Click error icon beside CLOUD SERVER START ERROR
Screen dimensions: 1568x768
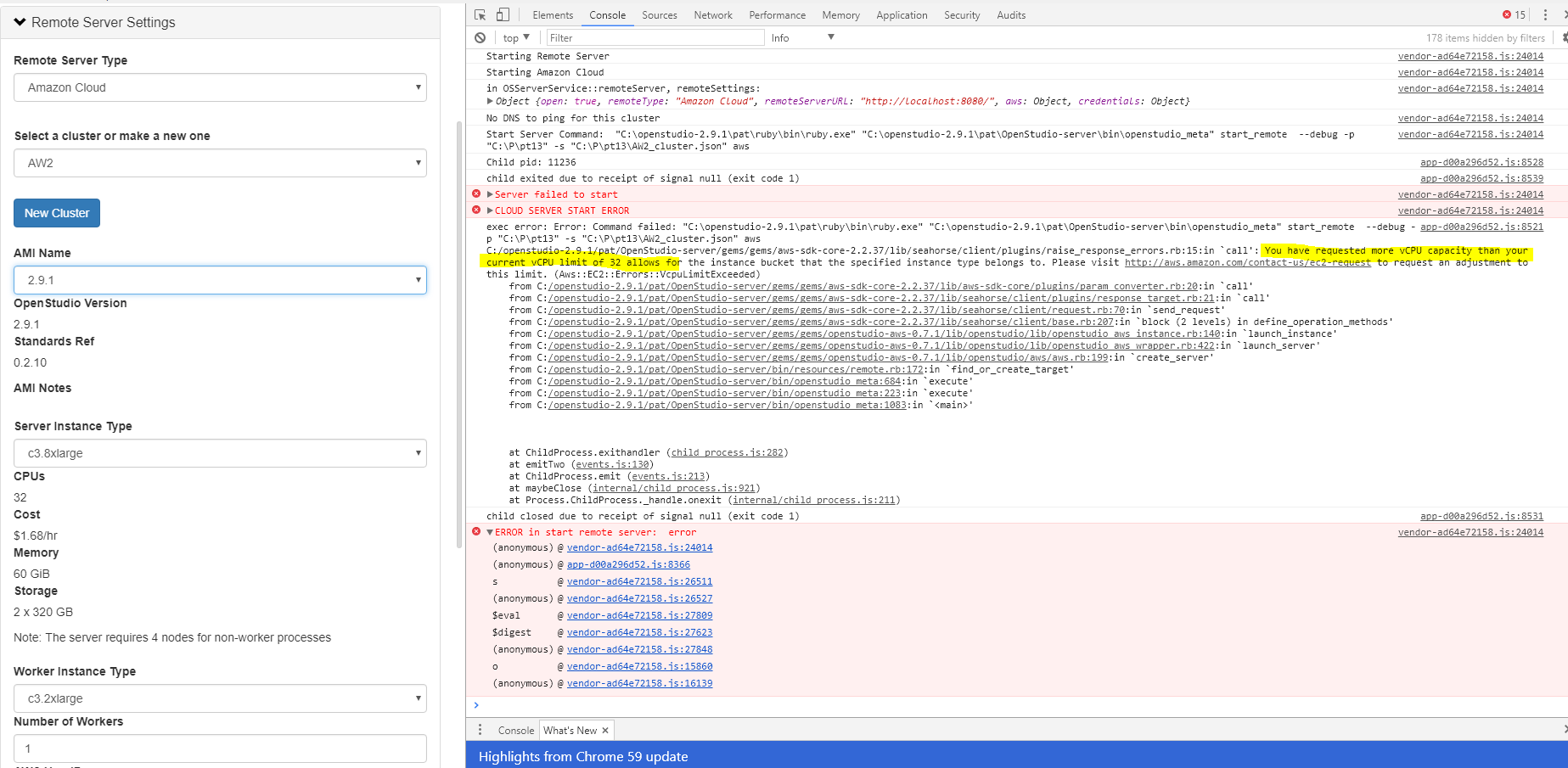click(476, 210)
